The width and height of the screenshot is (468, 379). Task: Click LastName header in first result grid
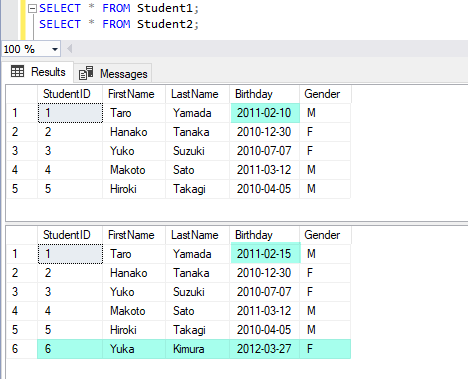pyautogui.click(x=198, y=94)
